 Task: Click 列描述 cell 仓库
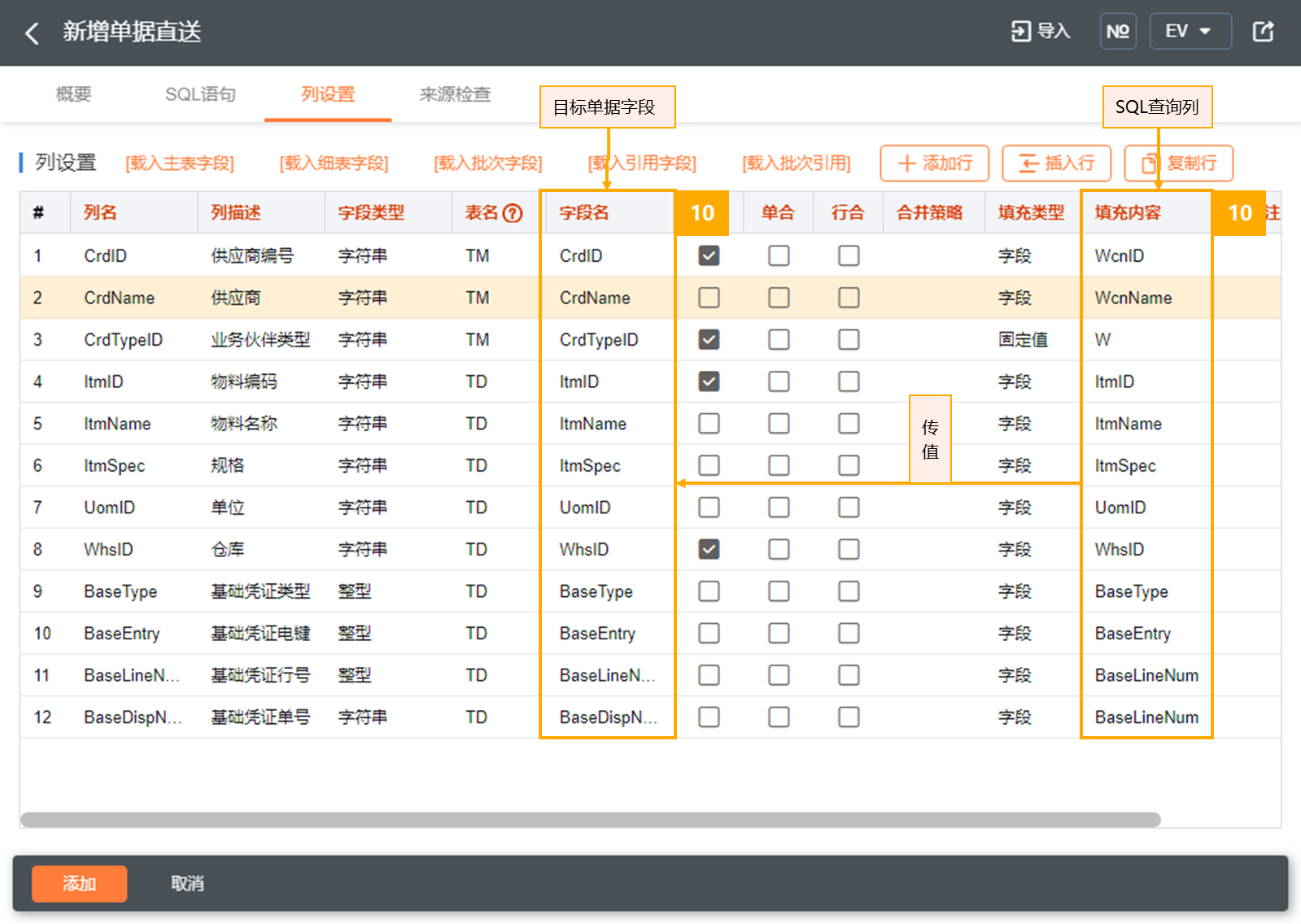(x=227, y=550)
